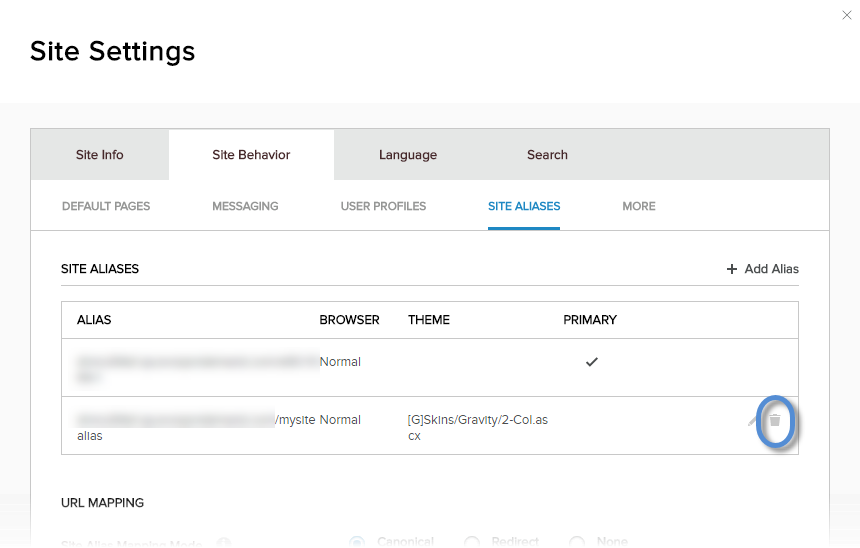Click the Browser column header
The height and width of the screenshot is (548, 860).
pos(349,320)
